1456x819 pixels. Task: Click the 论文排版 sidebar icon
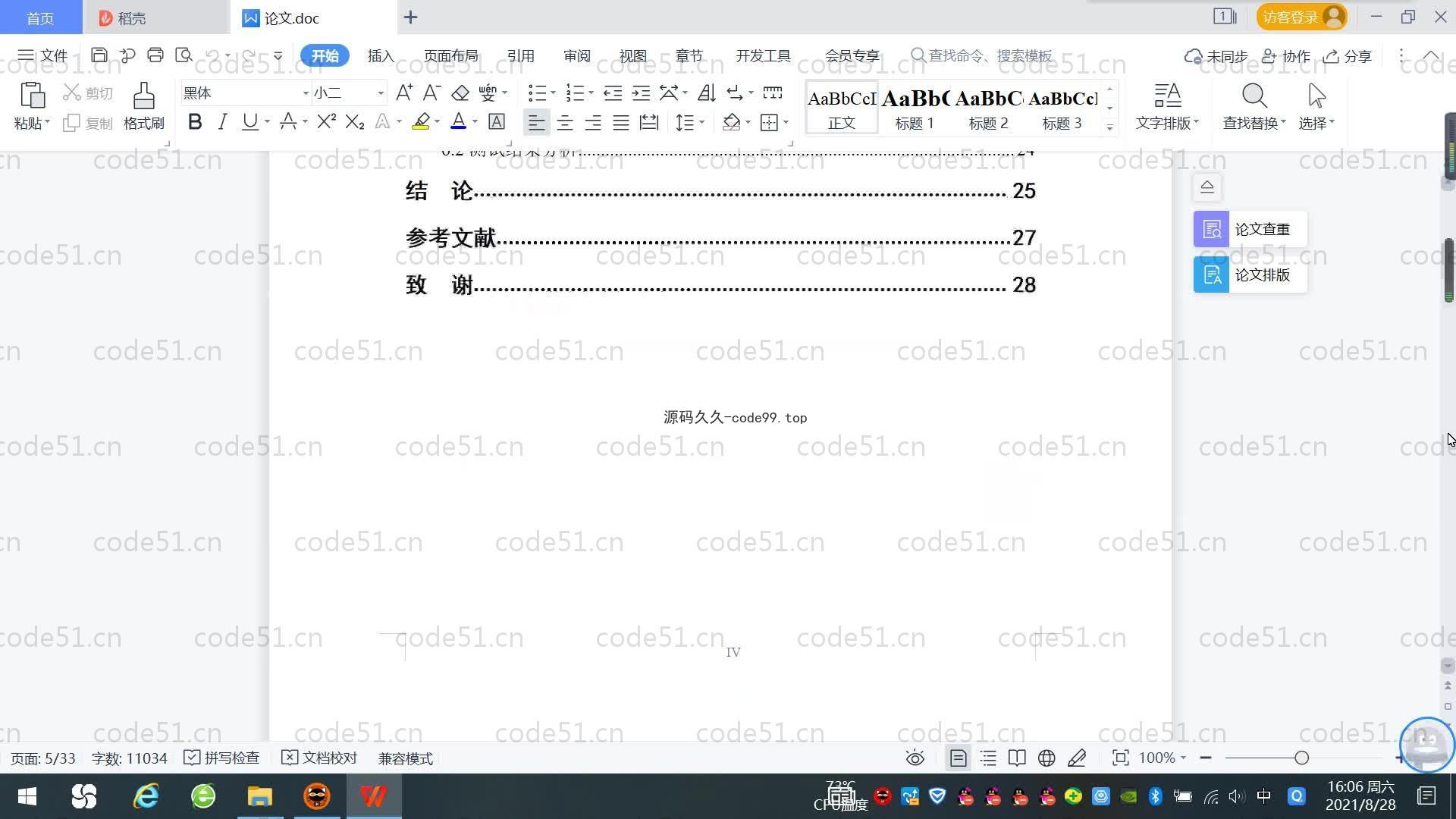1211,275
